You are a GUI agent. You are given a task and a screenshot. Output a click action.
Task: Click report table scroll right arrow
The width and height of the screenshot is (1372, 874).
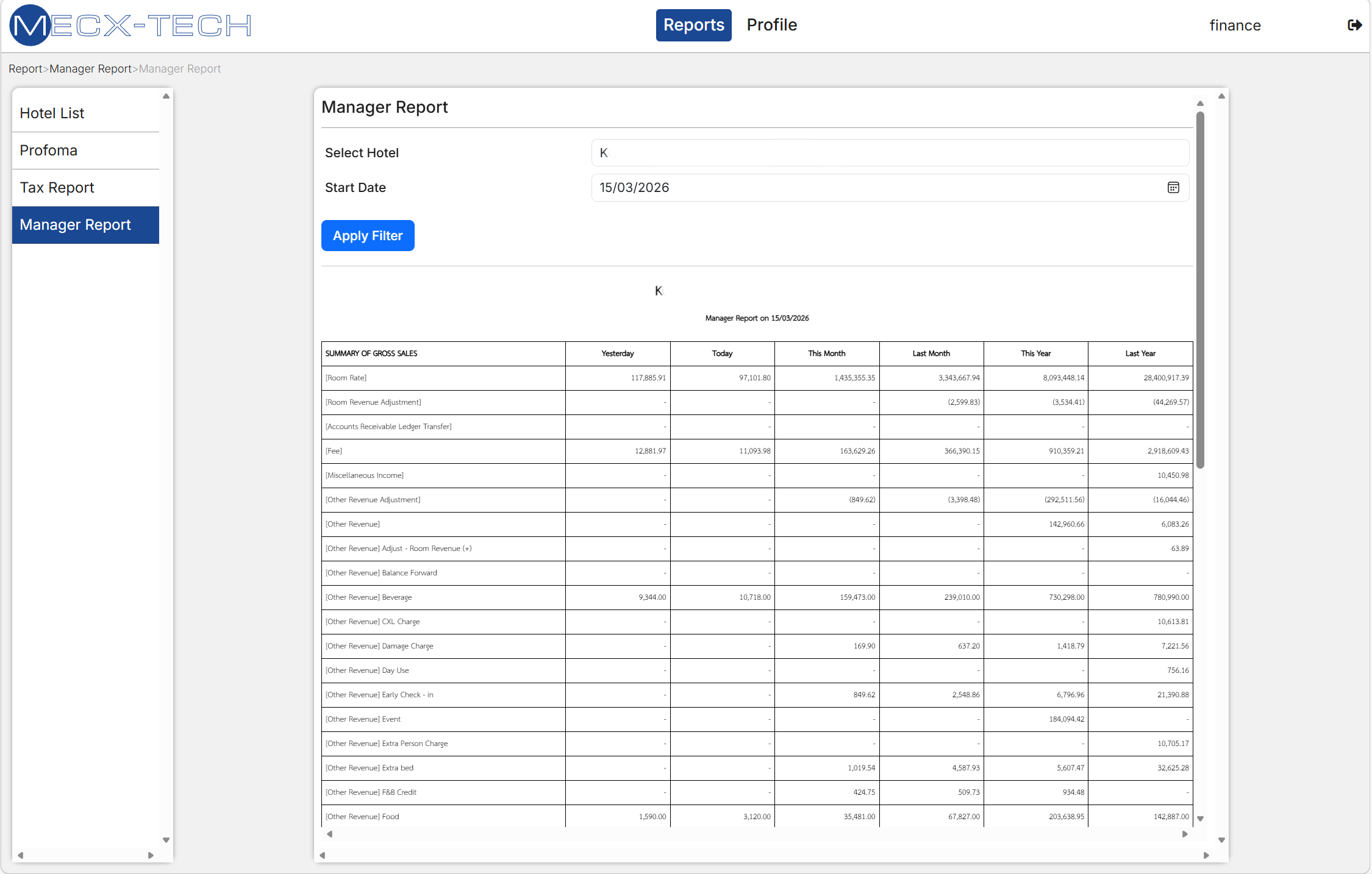pyautogui.click(x=1185, y=834)
